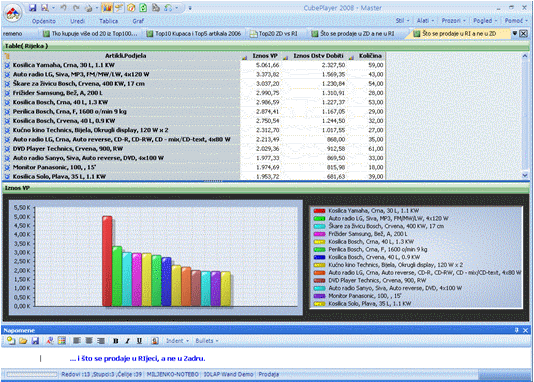Click the table corner icon left of Artikli.Podjela
Image resolution: width=534 pixels, height=382 pixels.
pyautogui.click(x=7, y=56)
